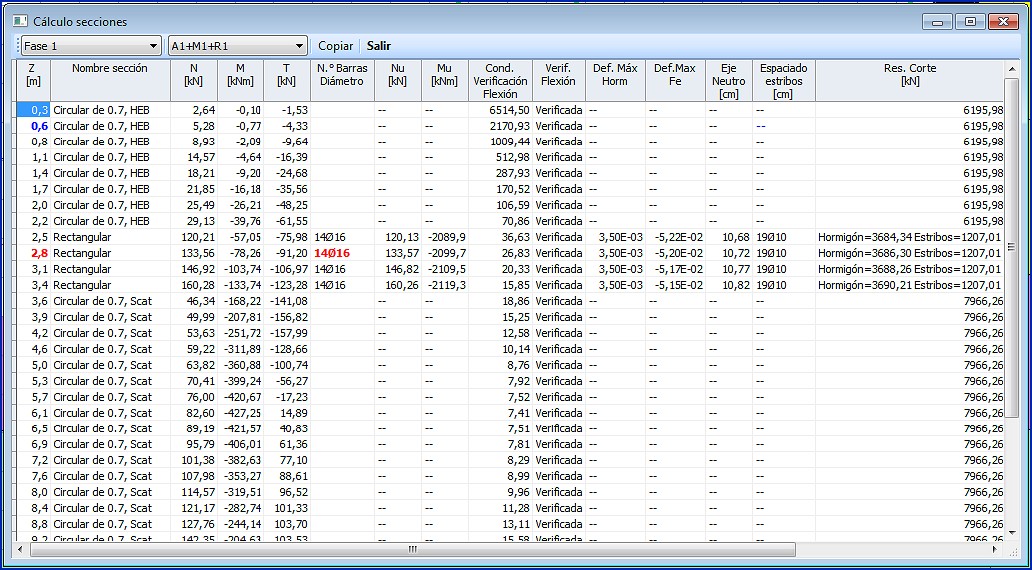Click the Cálculo secciones window icon
The height and width of the screenshot is (570, 1032).
click(19, 21)
